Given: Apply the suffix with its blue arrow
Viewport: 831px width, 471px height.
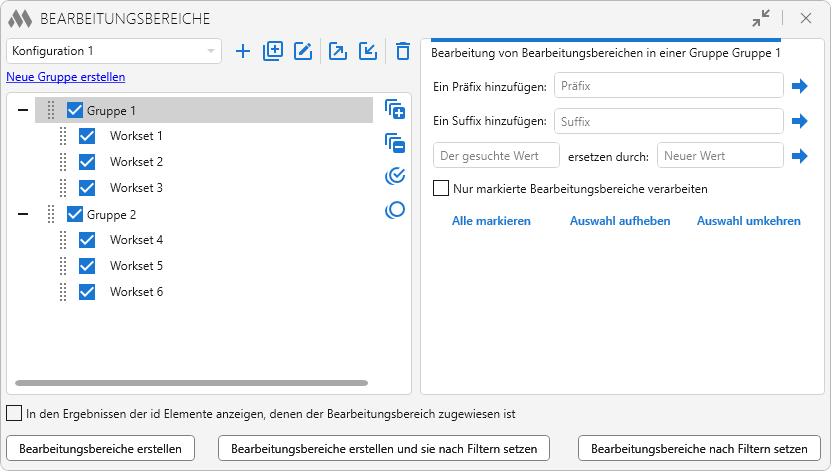Looking at the screenshot, I should [799, 121].
